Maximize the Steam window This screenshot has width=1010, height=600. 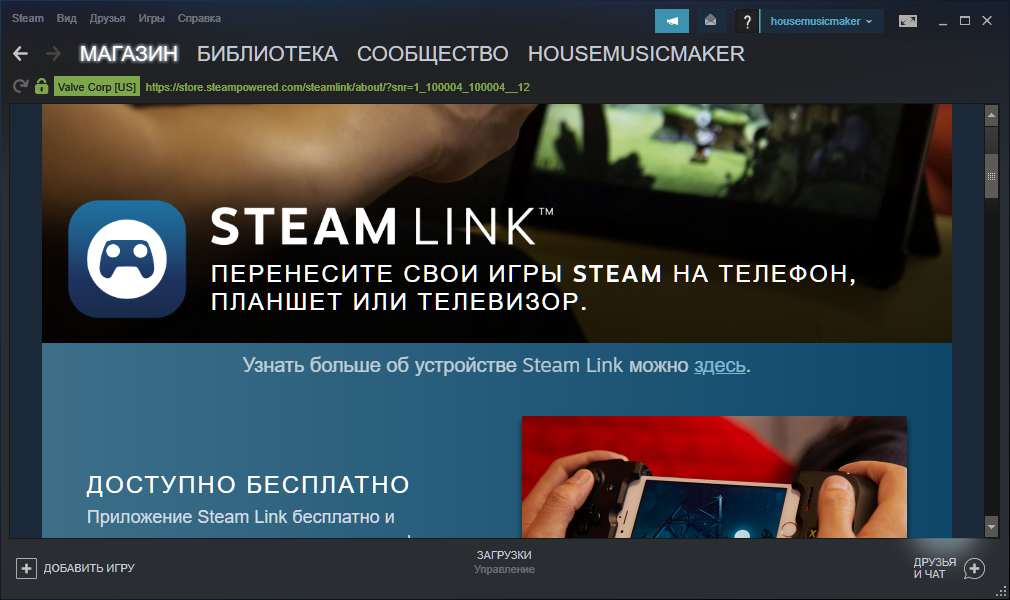click(x=965, y=21)
